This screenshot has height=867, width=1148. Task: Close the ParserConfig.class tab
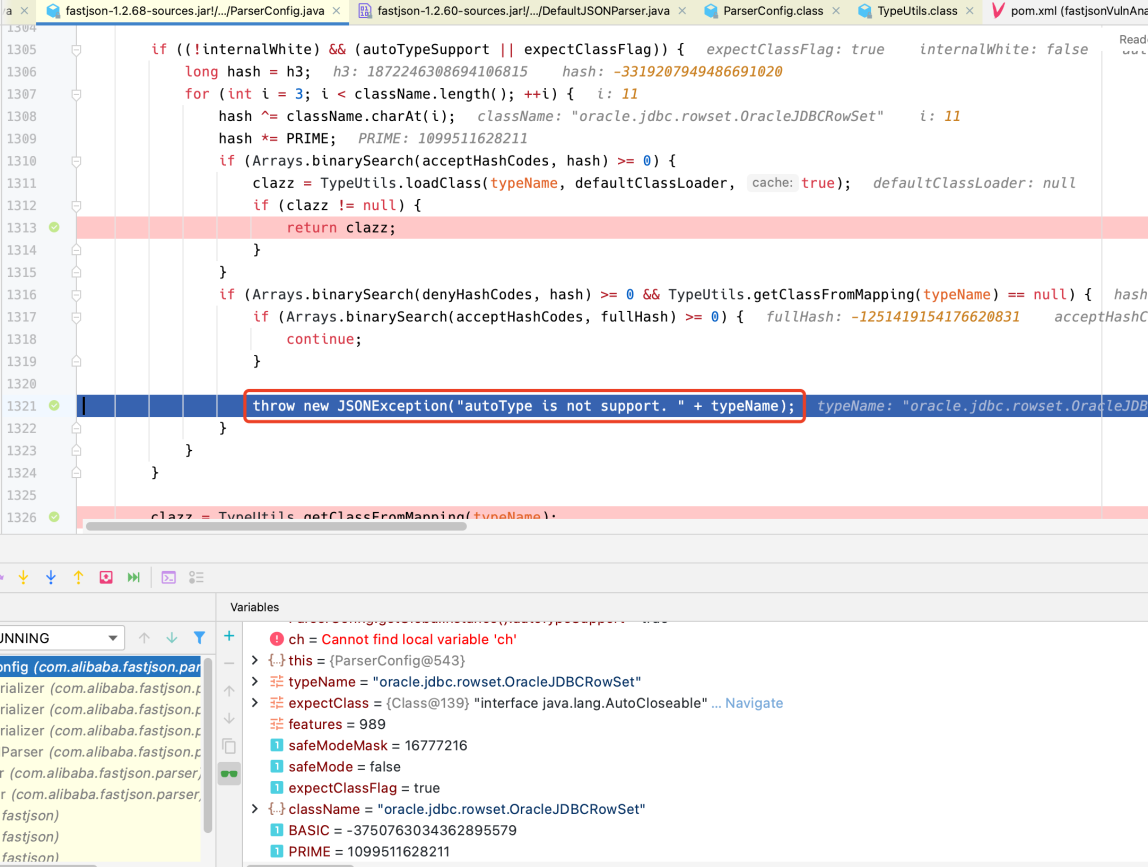coord(835,11)
